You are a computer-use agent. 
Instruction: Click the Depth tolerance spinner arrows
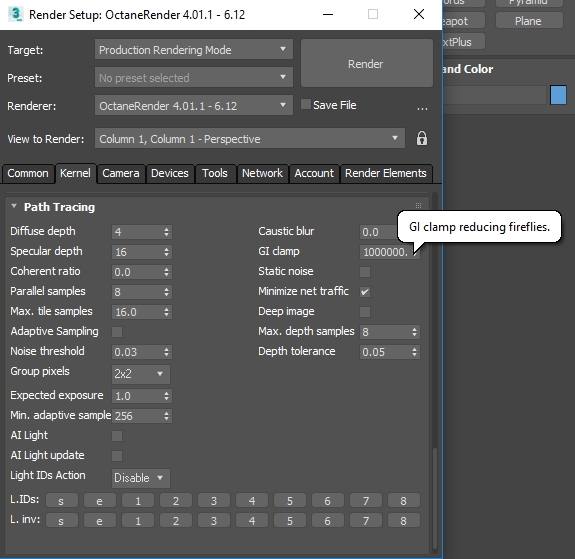pyautogui.click(x=414, y=352)
